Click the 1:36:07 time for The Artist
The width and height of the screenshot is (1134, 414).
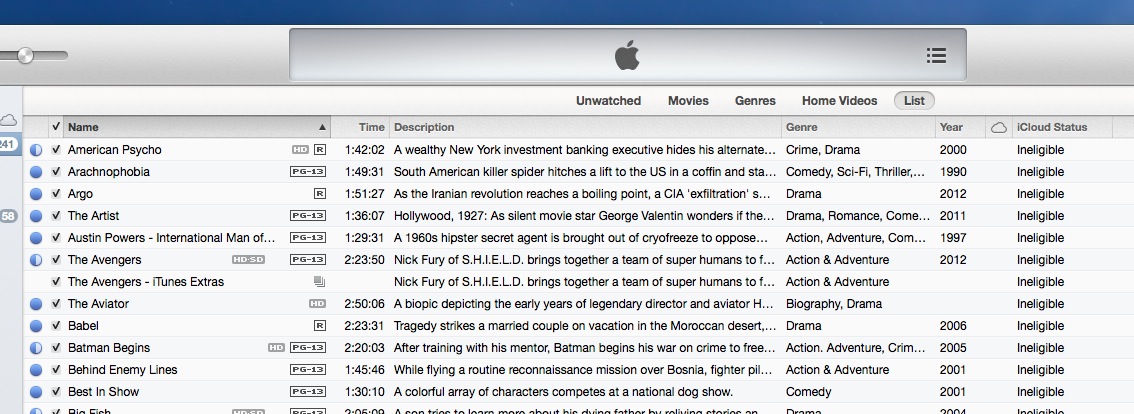click(364, 216)
